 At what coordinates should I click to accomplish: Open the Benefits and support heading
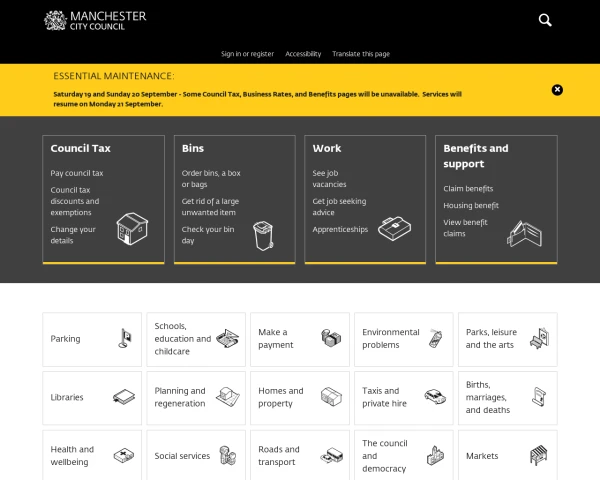pyautogui.click(x=476, y=156)
